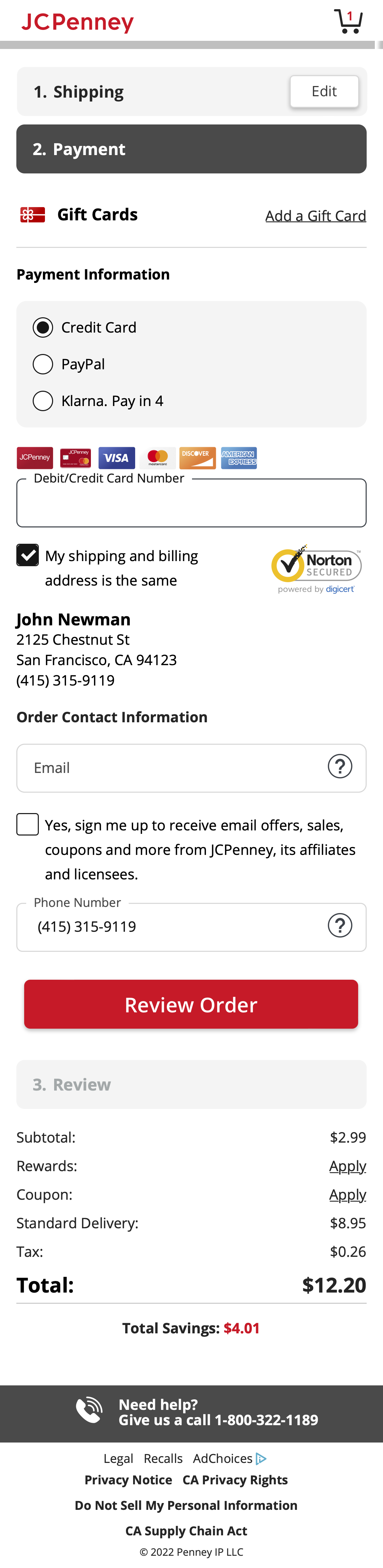Click the American Express icon
The image size is (383, 1568).
tap(238, 458)
